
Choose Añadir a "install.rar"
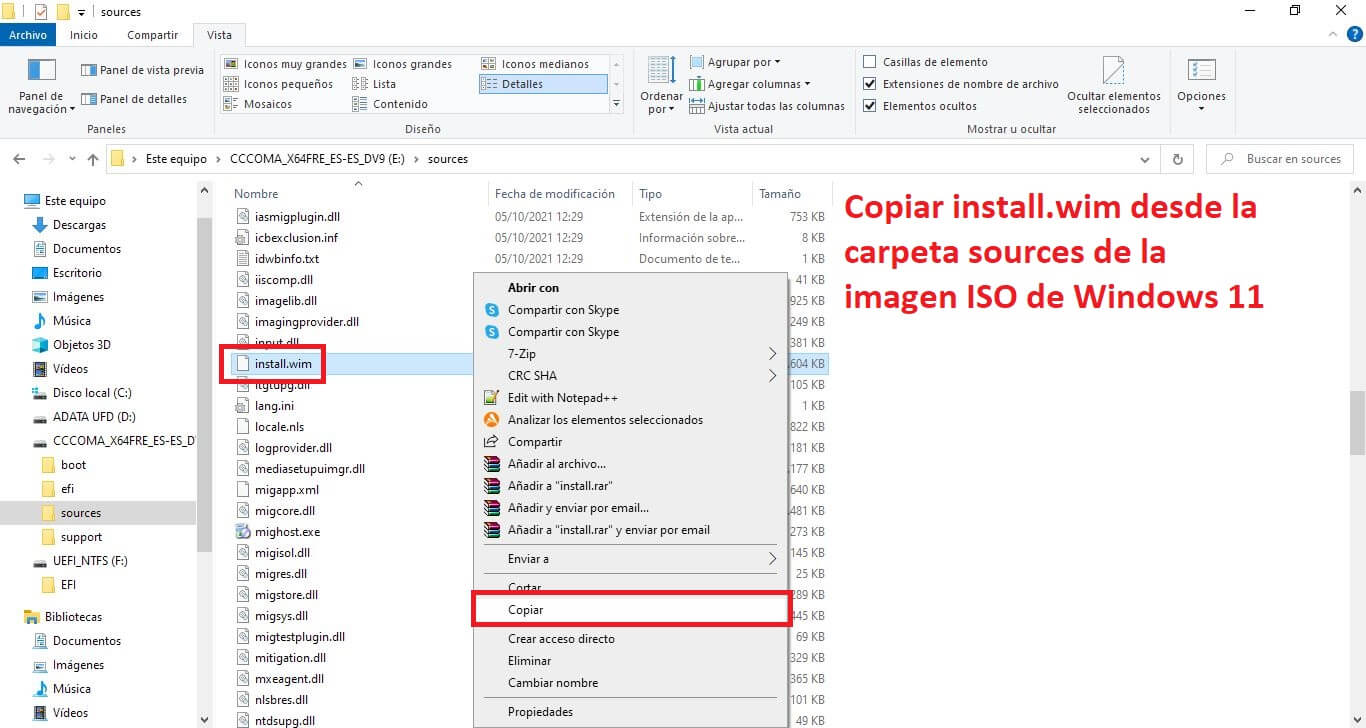tap(631, 486)
